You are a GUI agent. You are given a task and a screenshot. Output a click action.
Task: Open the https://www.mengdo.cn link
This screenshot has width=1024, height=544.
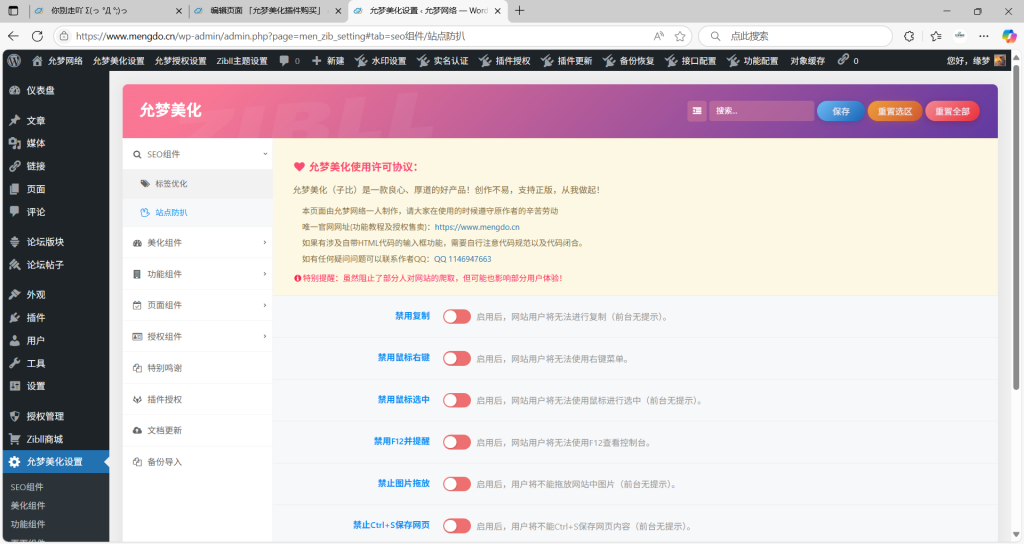(477, 227)
